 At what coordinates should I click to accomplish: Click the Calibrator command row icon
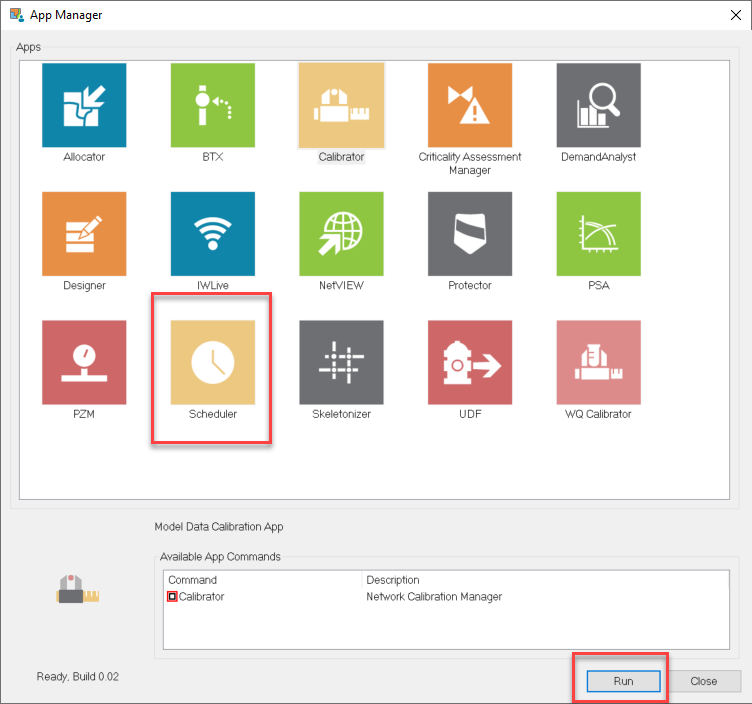click(x=172, y=597)
